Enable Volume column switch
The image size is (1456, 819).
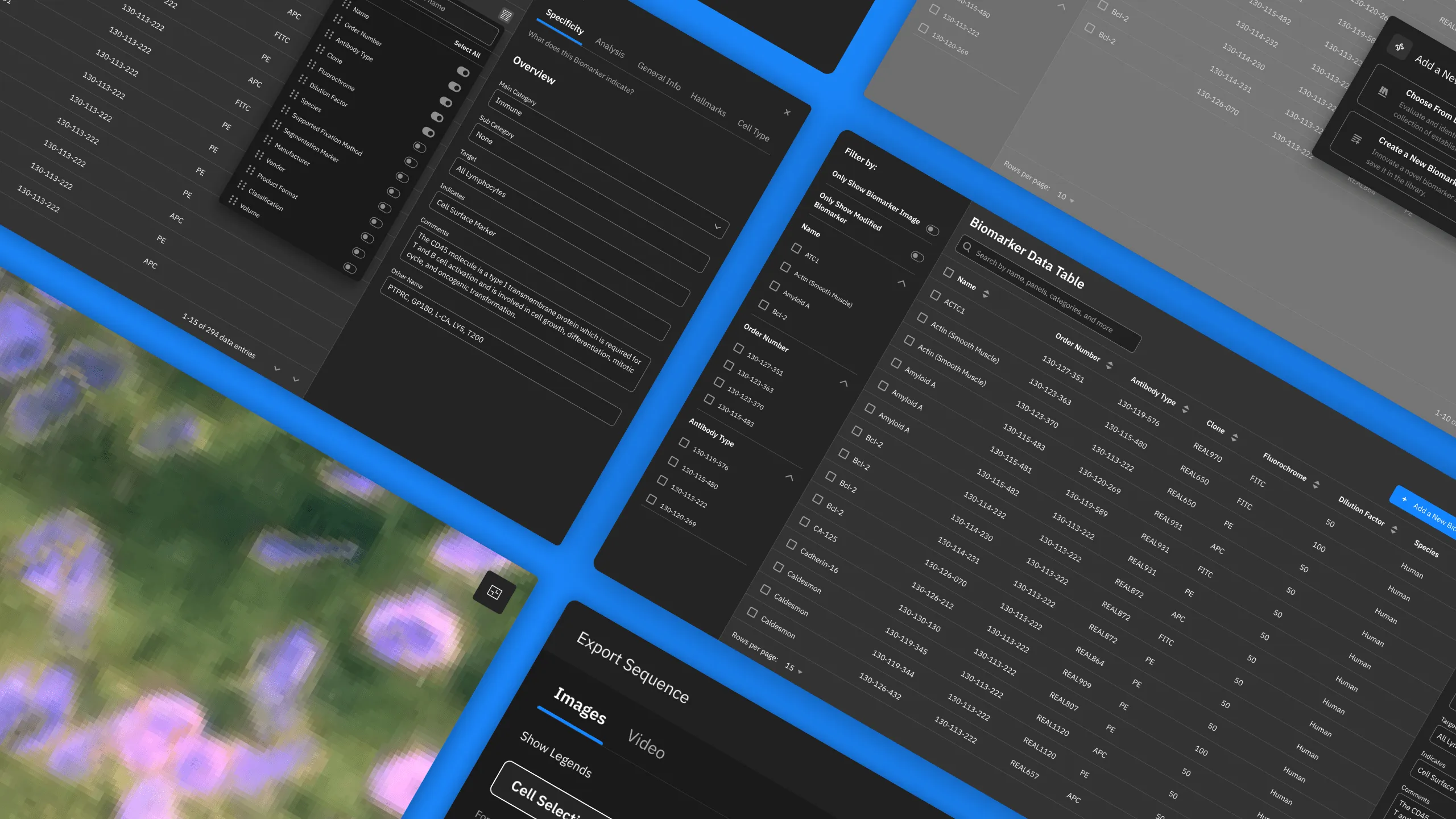coord(350,267)
